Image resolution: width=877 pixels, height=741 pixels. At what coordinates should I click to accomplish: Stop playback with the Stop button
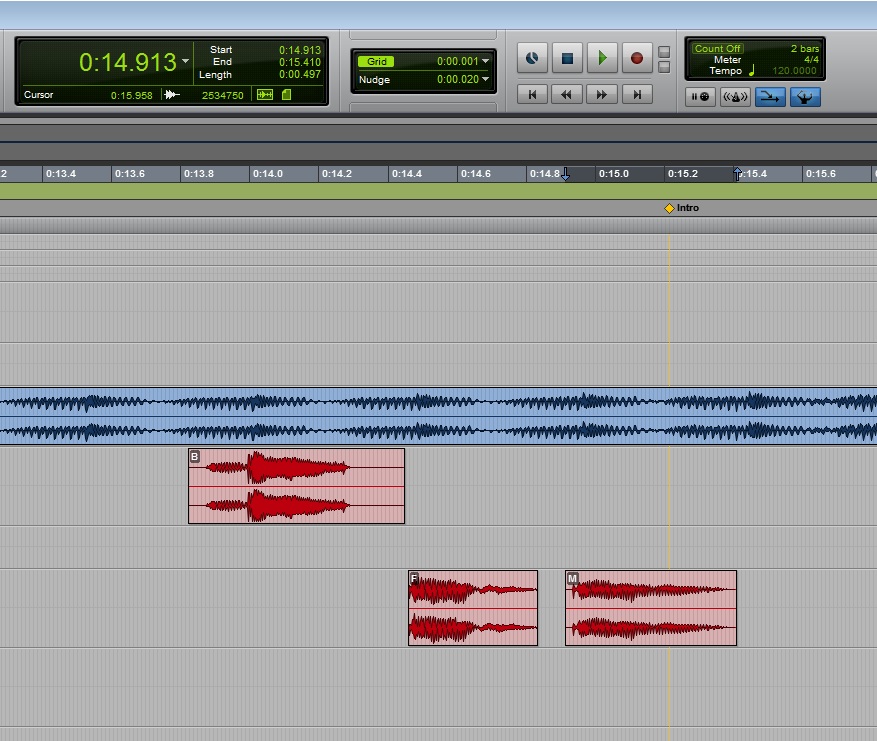click(567, 58)
